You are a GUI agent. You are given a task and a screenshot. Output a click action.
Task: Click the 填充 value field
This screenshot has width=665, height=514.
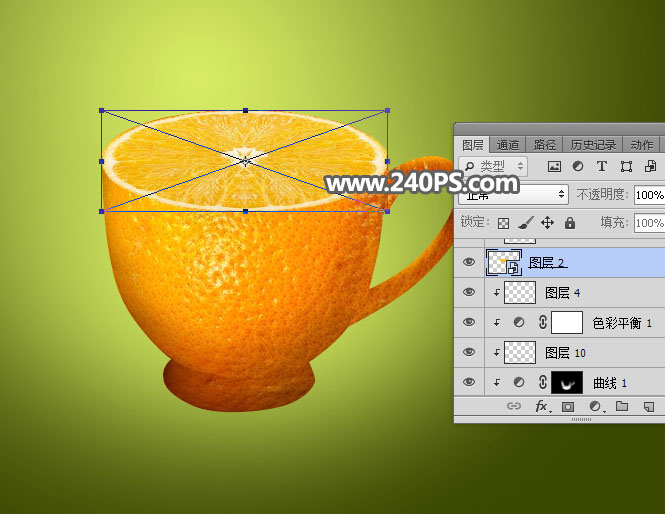click(649, 223)
